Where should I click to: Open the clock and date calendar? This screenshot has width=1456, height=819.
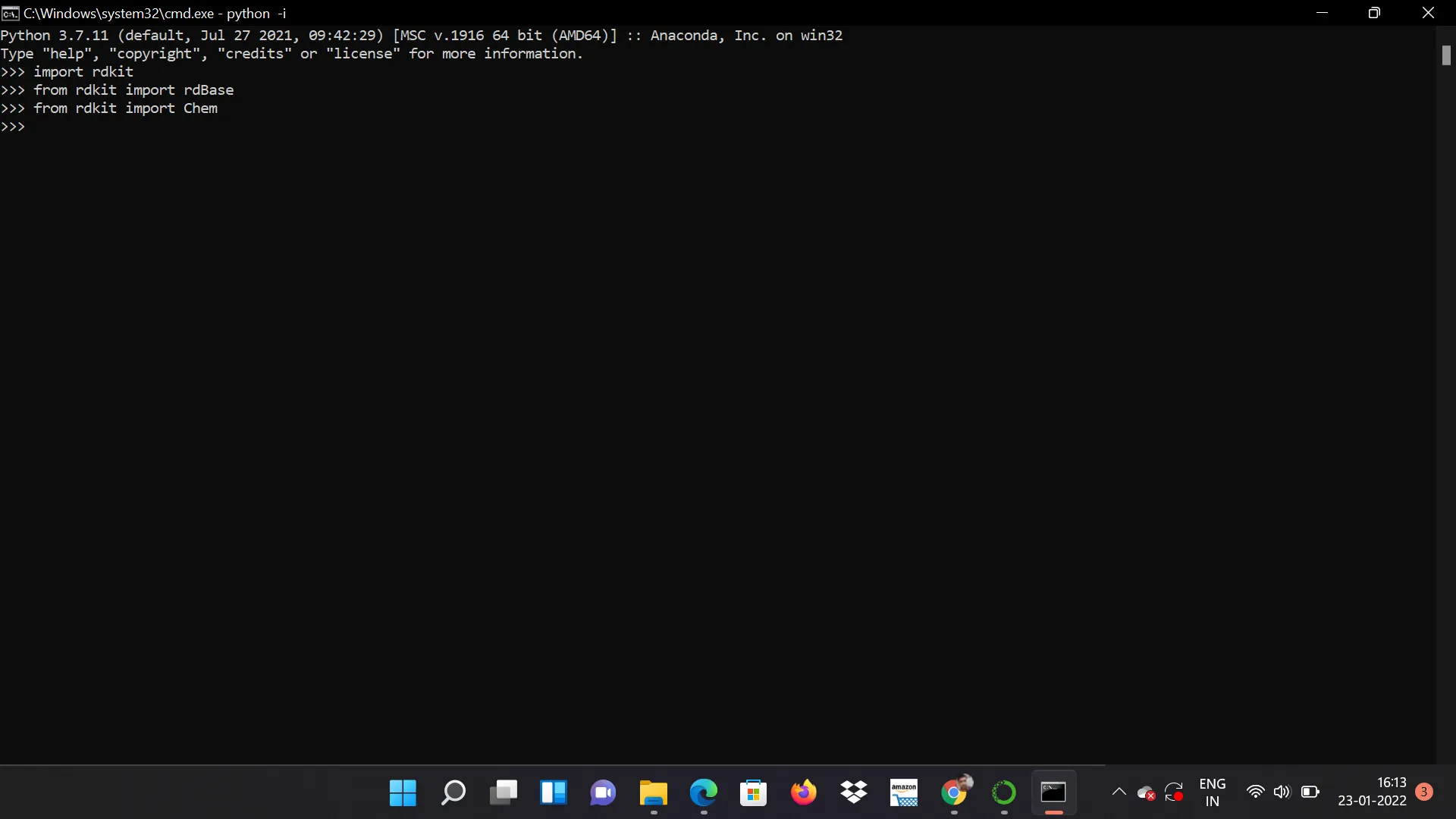1372,792
